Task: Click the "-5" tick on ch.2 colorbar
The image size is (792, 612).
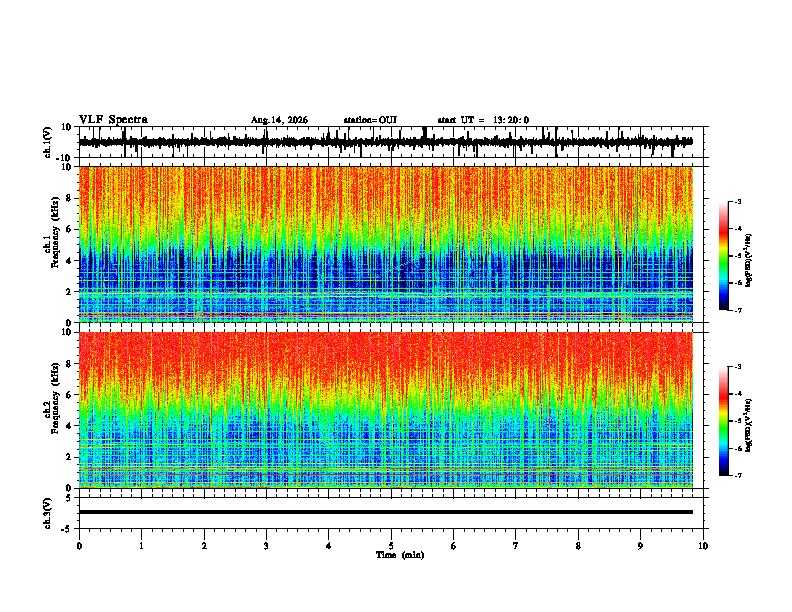Action: [x=737, y=421]
